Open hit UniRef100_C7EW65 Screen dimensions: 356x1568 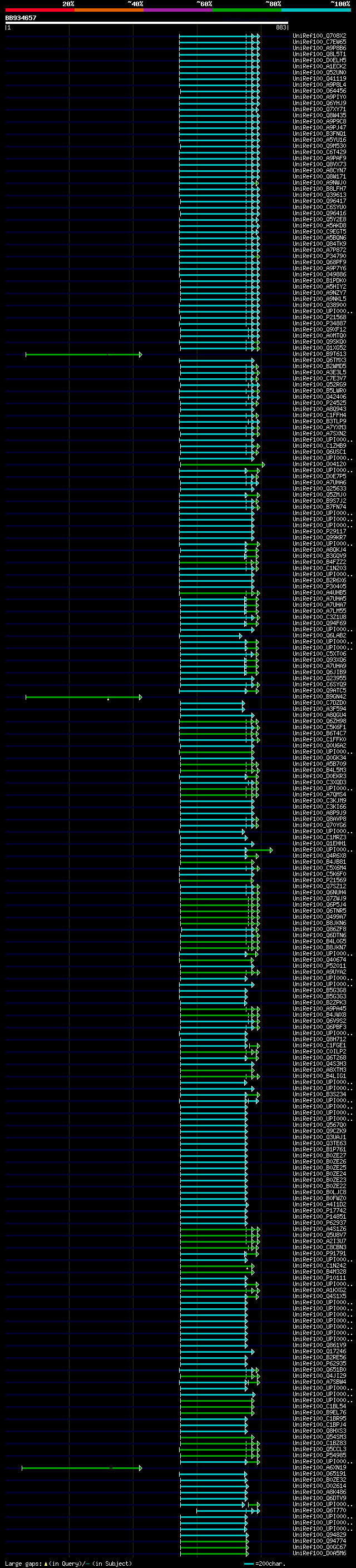pyautogui.click(x=319, y=42)
